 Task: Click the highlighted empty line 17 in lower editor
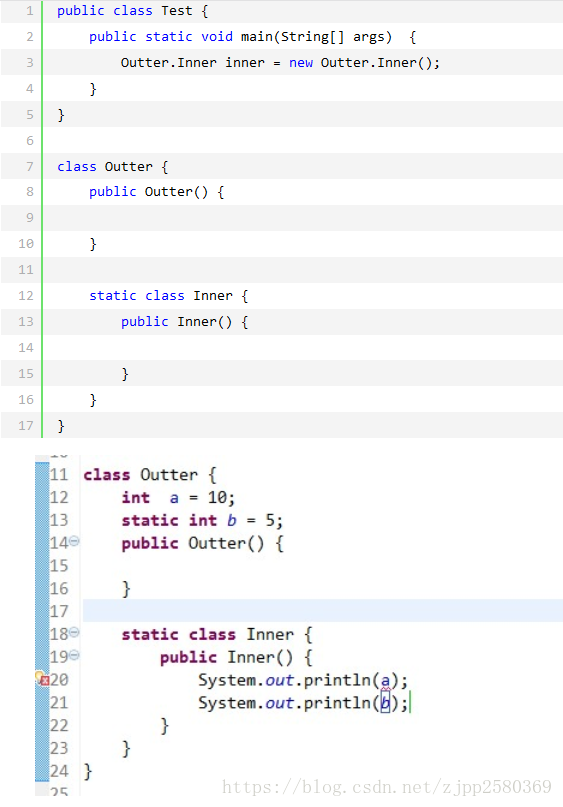tap(323, 610)
